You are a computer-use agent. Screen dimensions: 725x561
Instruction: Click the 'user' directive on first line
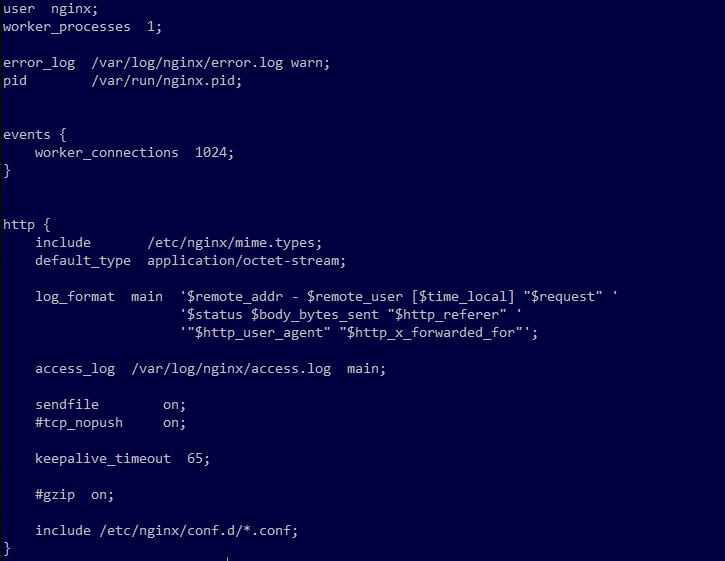click(19, 8)
